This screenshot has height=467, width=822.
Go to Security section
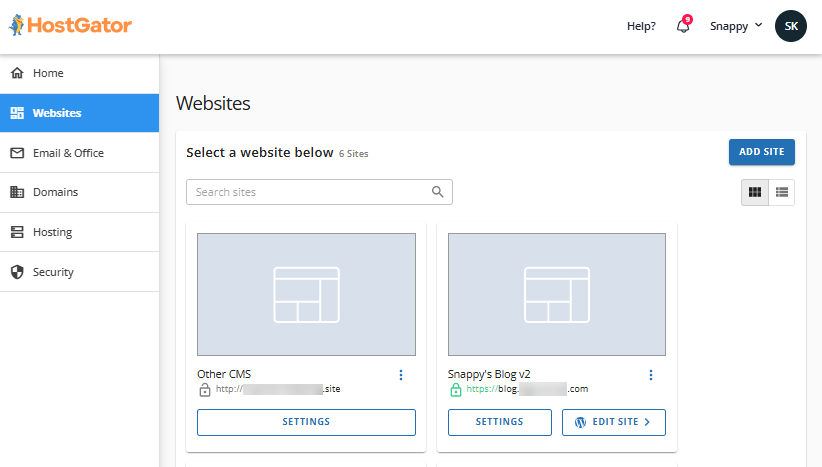click(79, 272)
